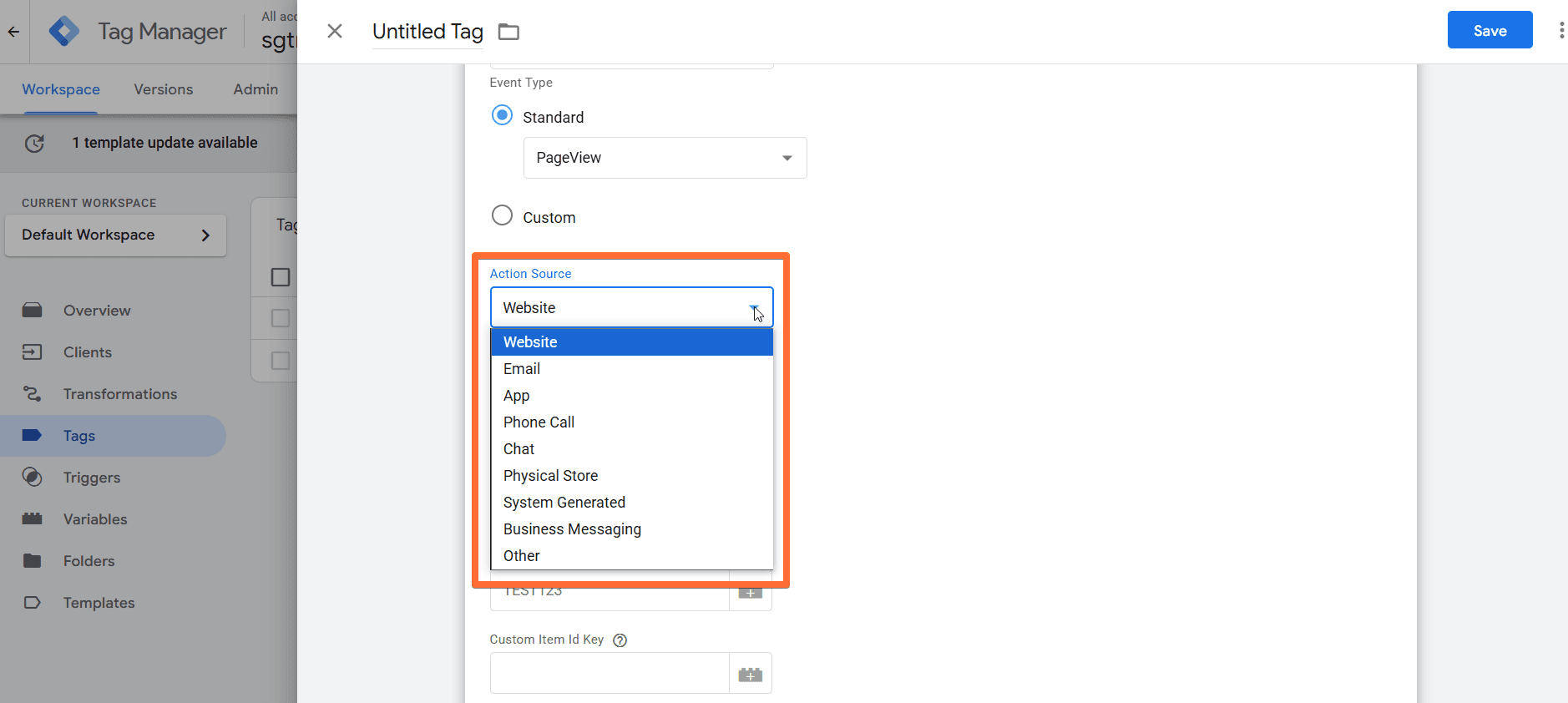Go to Folders in the sidebar
This screenshot has width=1568, height=703.
[89, 561]
